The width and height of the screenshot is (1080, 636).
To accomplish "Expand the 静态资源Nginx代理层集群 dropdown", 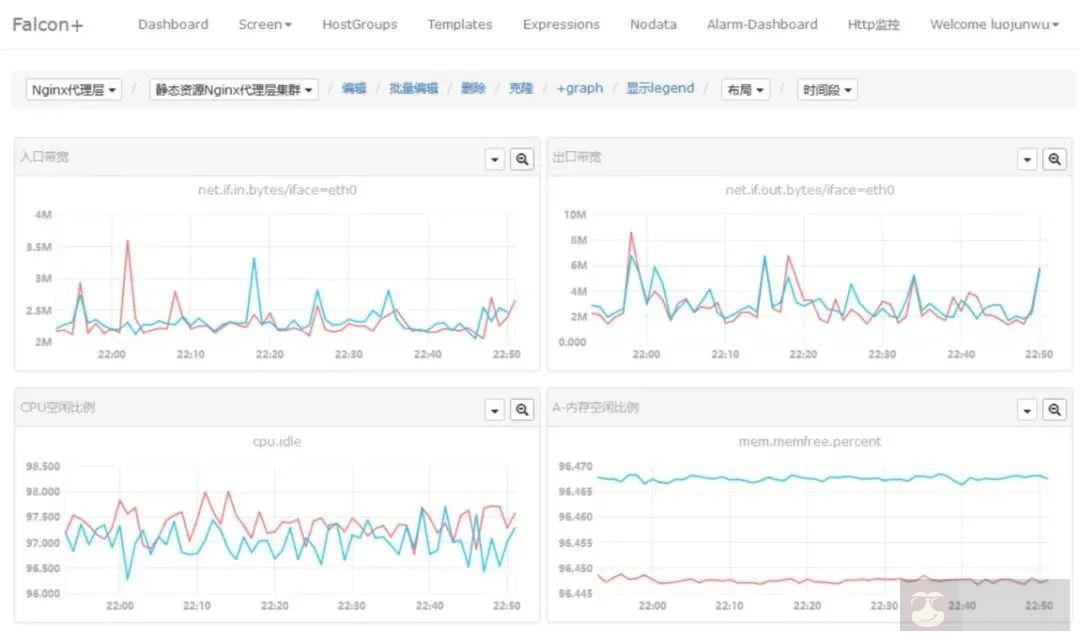I will coord(234,90).
